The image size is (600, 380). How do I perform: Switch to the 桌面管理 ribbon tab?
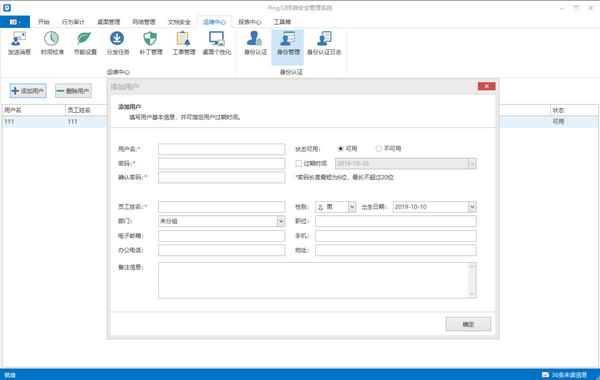tap(108, 22)
